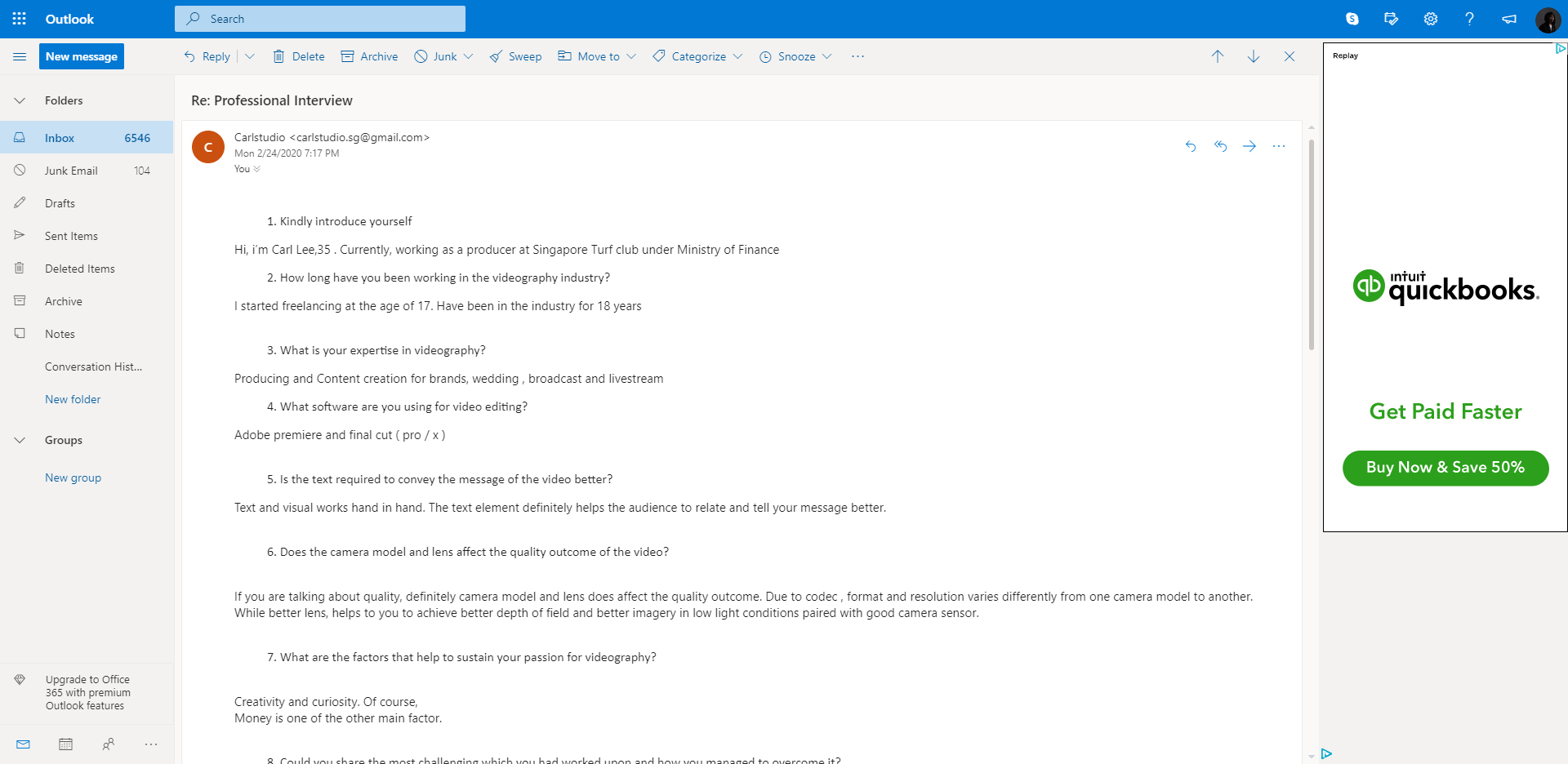The height and width of the screenshot is (764, 1568).
Task: Click Reply all icon in message header
Action: click(x=1220, y=146)
